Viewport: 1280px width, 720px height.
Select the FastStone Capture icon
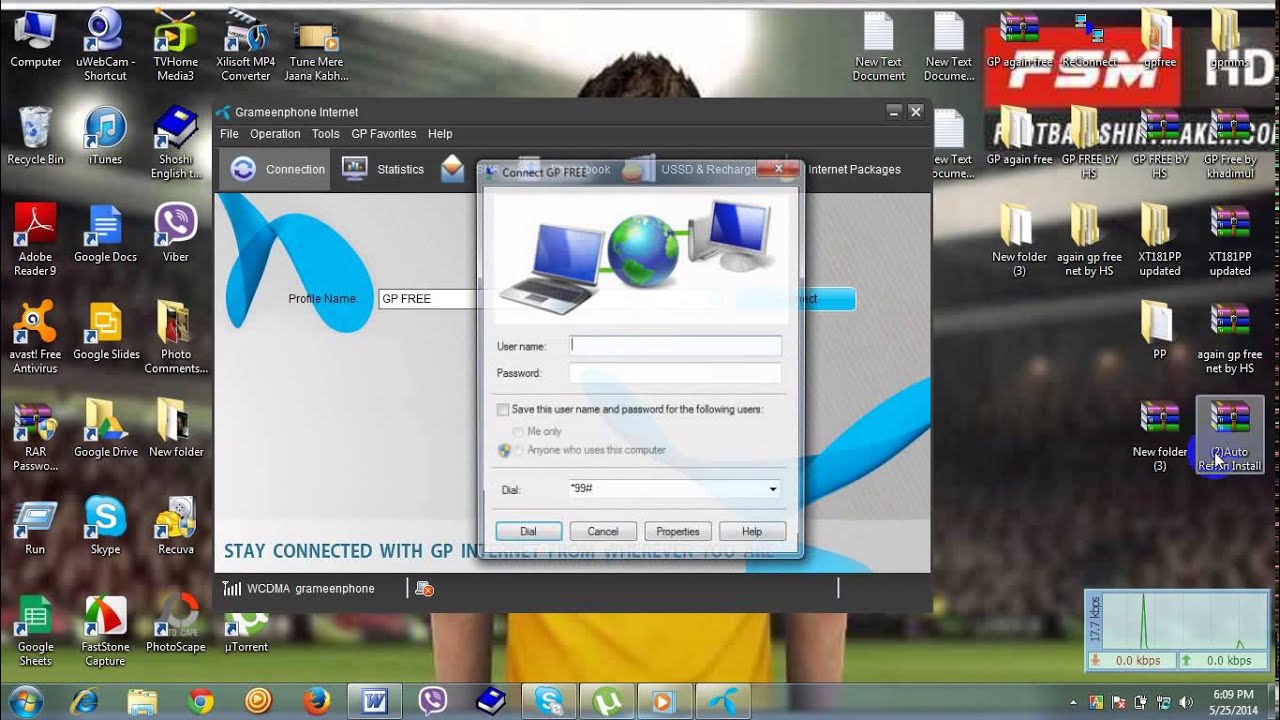point(105,631)
